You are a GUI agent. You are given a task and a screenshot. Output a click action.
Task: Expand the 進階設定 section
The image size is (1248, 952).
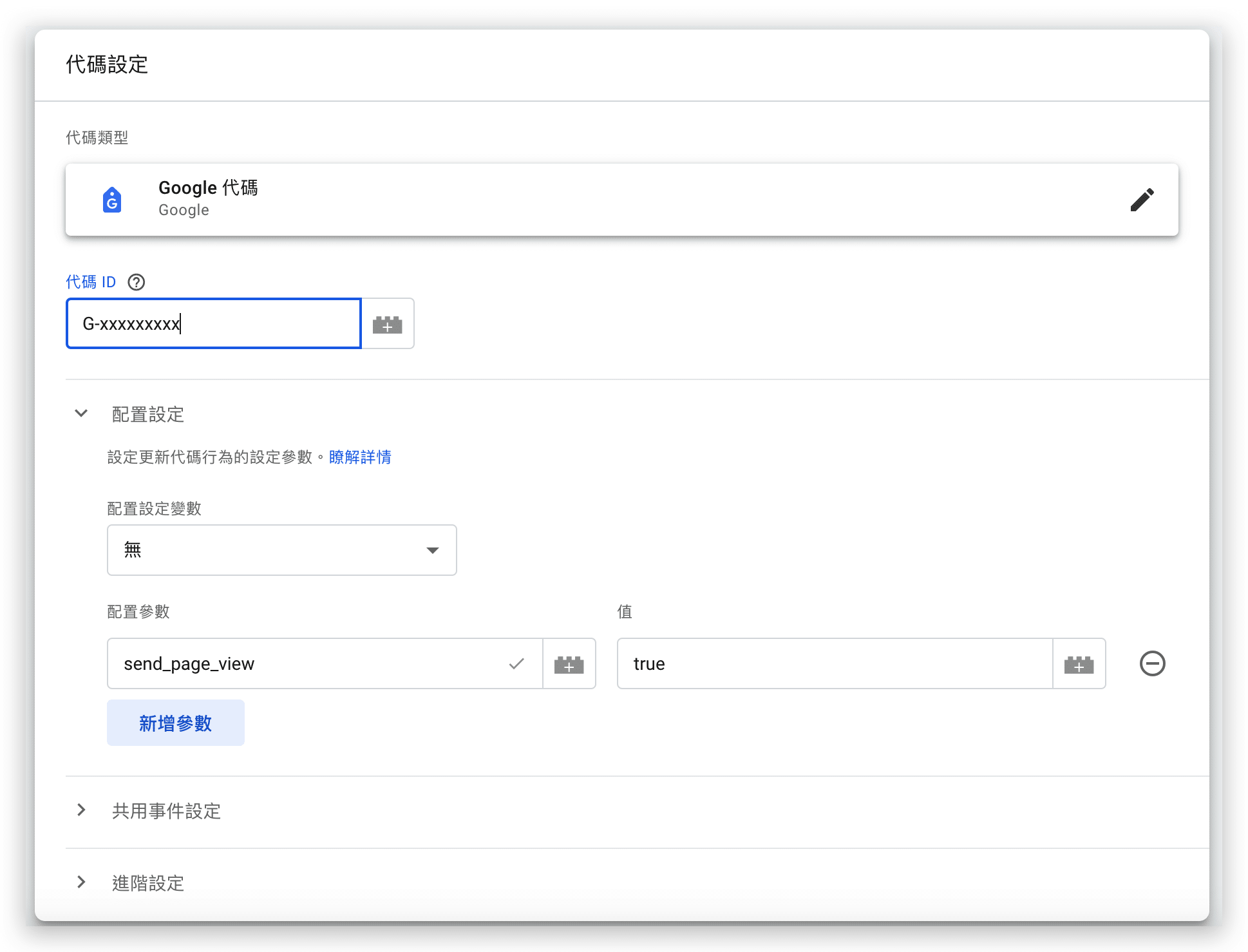click(81, 882)
